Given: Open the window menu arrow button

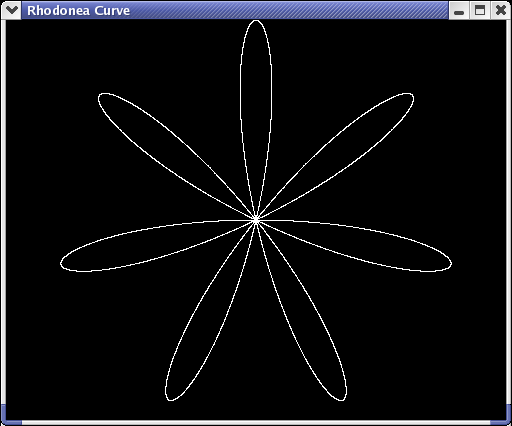Looking at the screenshot, I should (12, 10).
